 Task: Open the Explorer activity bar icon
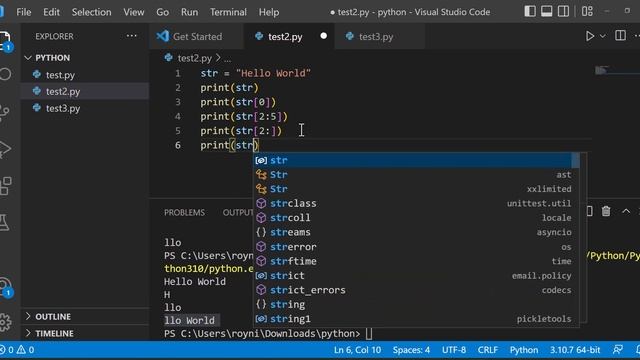pos(5,41)
